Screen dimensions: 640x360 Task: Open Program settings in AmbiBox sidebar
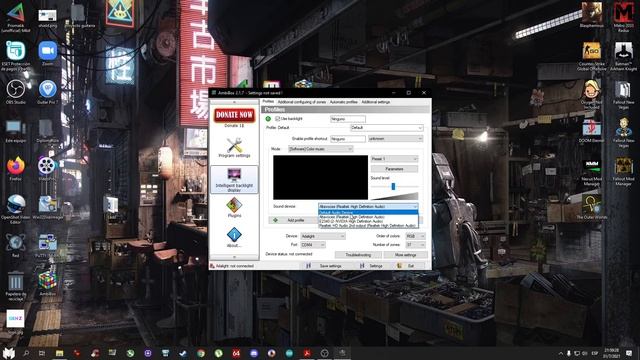[234, 148]
